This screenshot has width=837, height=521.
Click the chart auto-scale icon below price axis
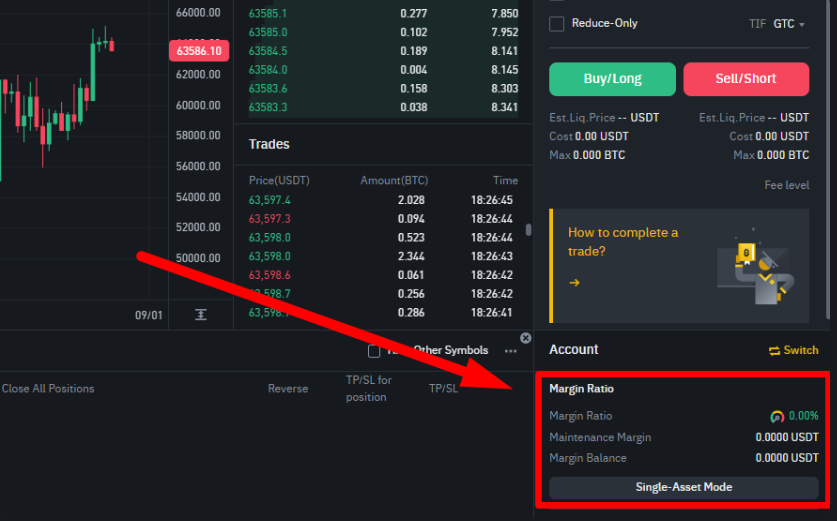pyautogui.click(x=201, y=315)
